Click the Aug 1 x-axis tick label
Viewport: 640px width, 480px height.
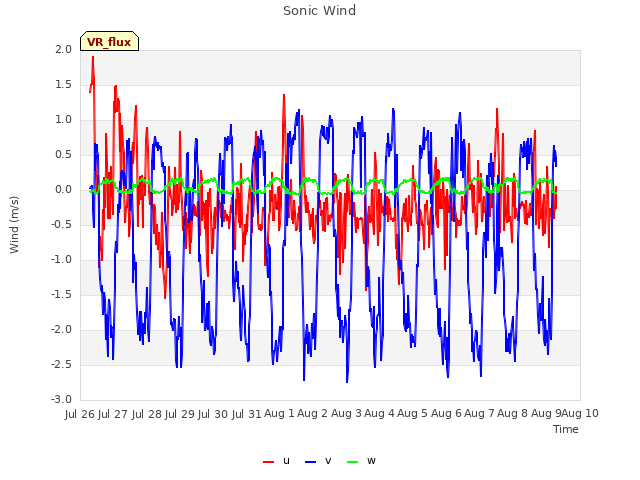point(279,413)
